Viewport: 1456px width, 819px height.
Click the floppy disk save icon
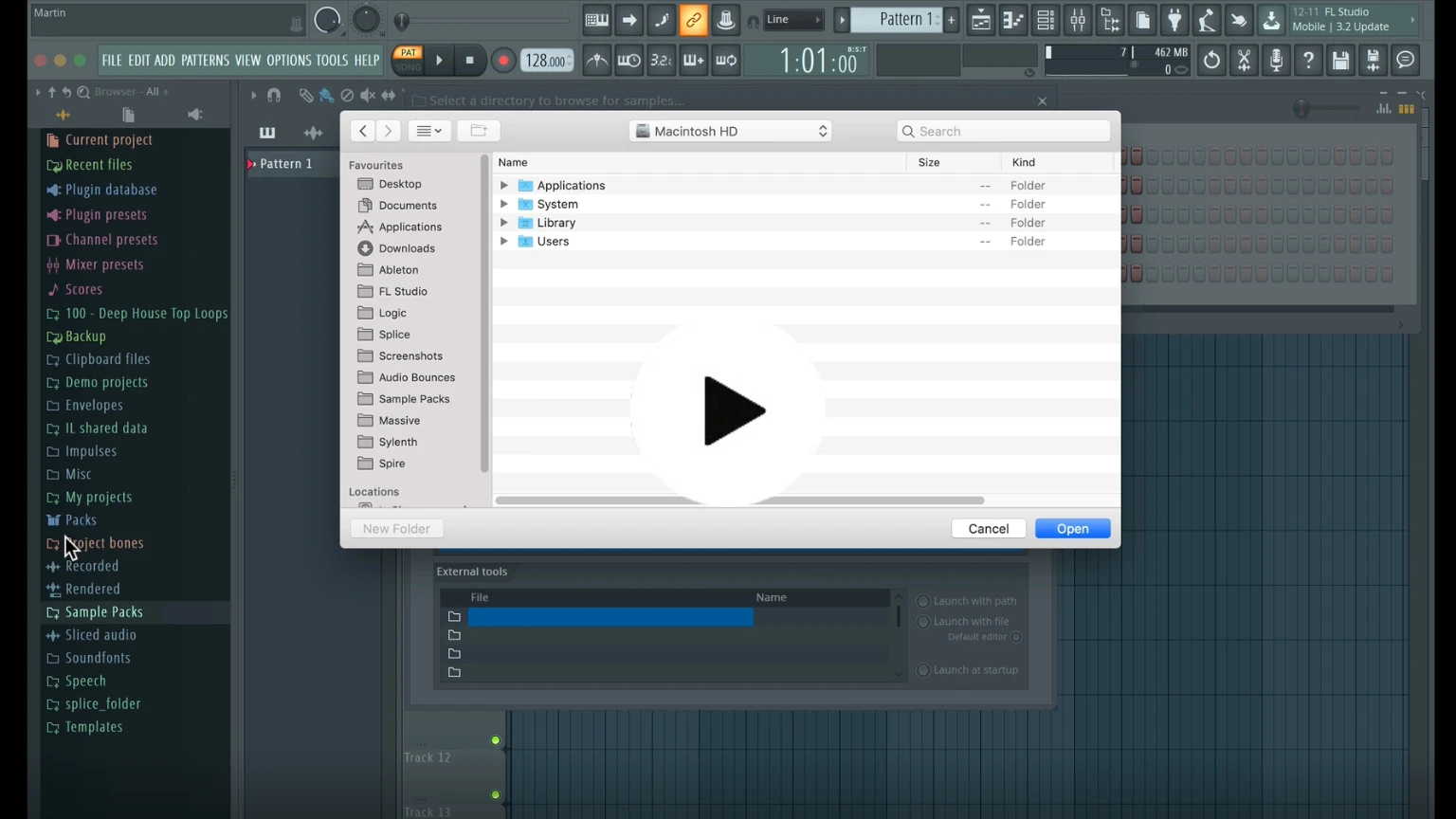point(1340,61)
